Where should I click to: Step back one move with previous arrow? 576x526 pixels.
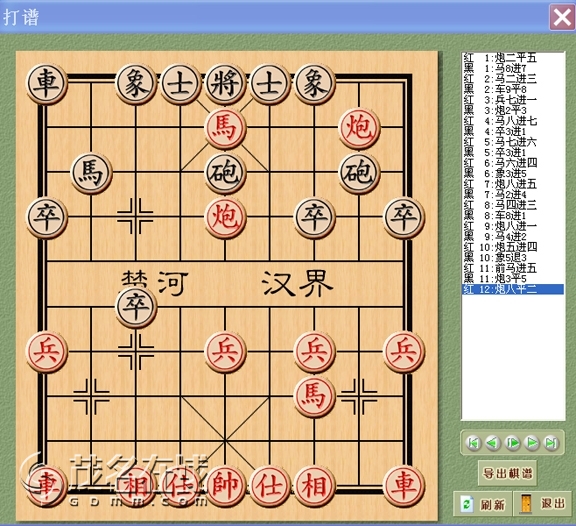493,443
